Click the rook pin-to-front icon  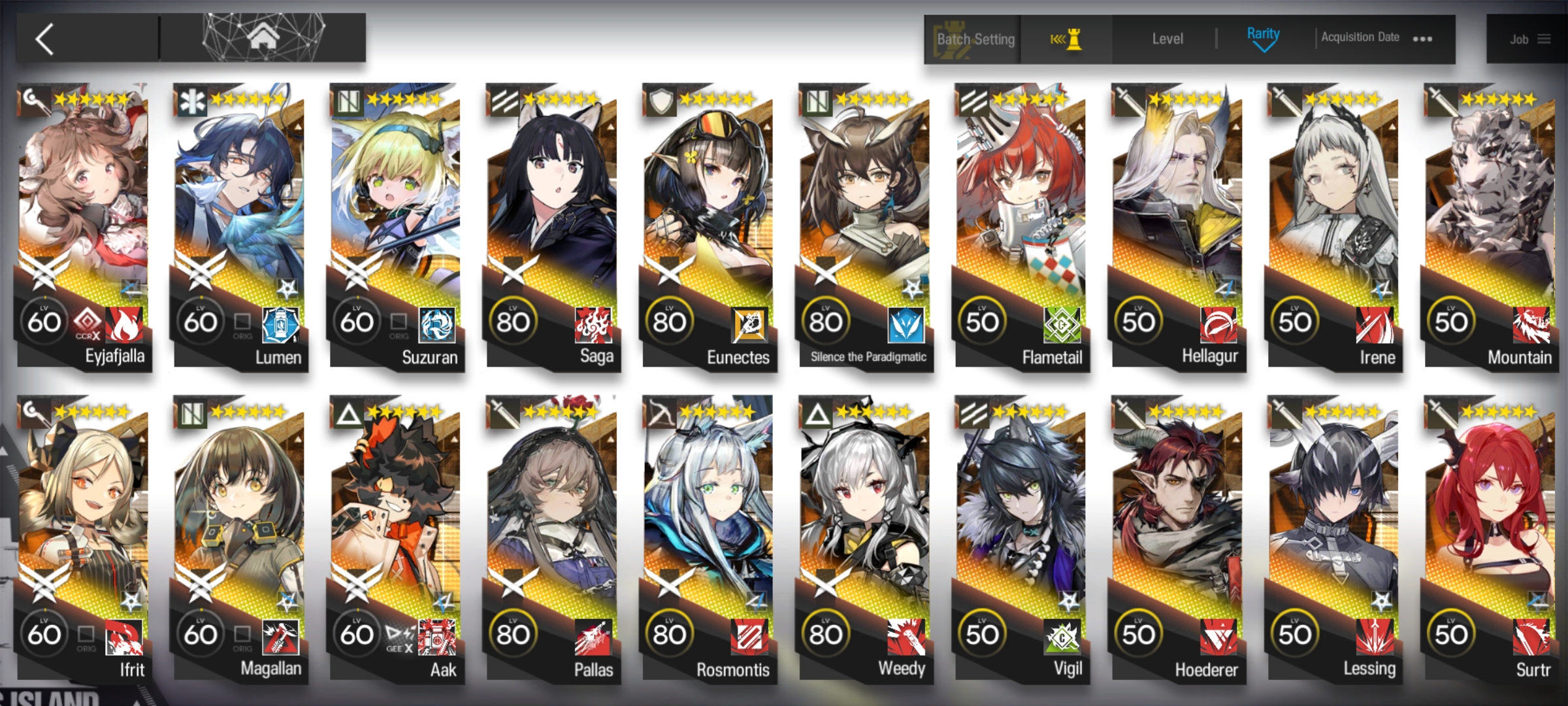point(1066,39)
